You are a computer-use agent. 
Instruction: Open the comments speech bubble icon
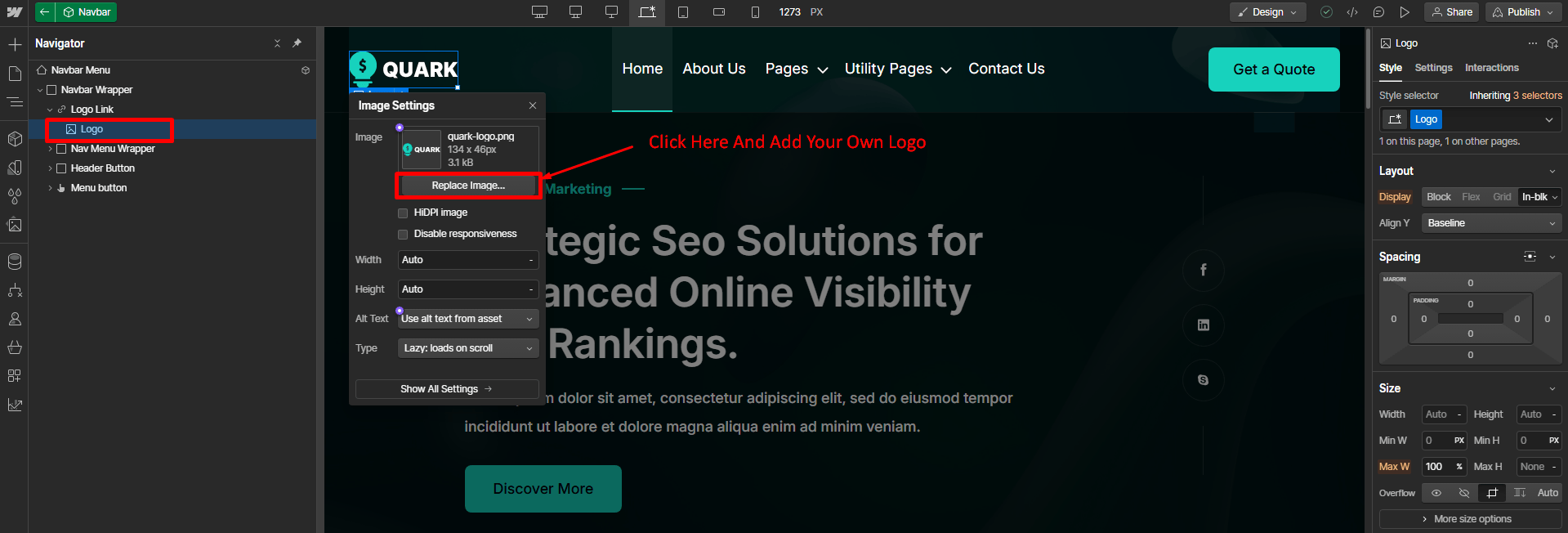click(1378, 12)
